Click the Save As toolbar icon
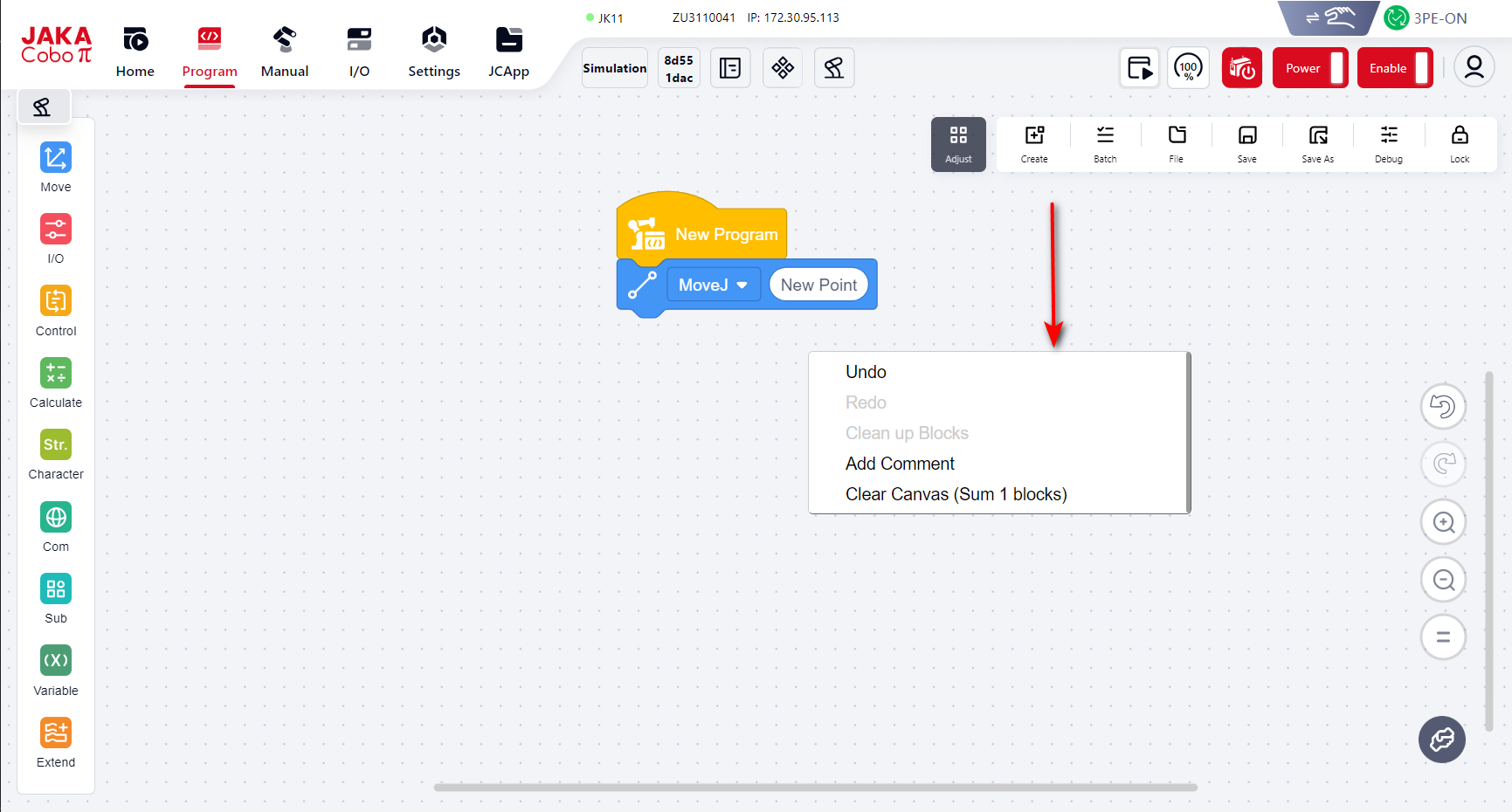The image size is (1512, 812). pos(1317,143)
